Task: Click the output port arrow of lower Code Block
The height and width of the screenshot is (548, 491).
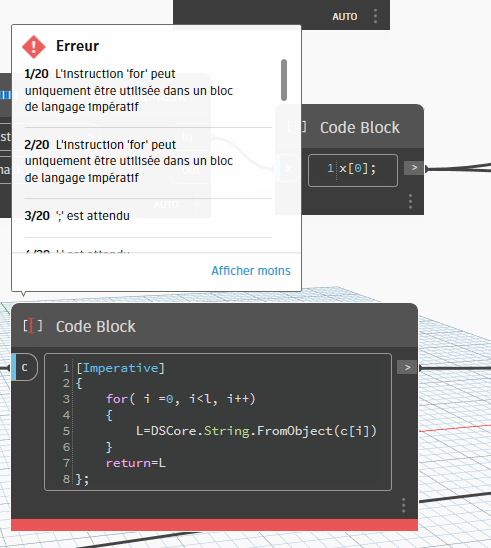Action: tap(407, 367)
